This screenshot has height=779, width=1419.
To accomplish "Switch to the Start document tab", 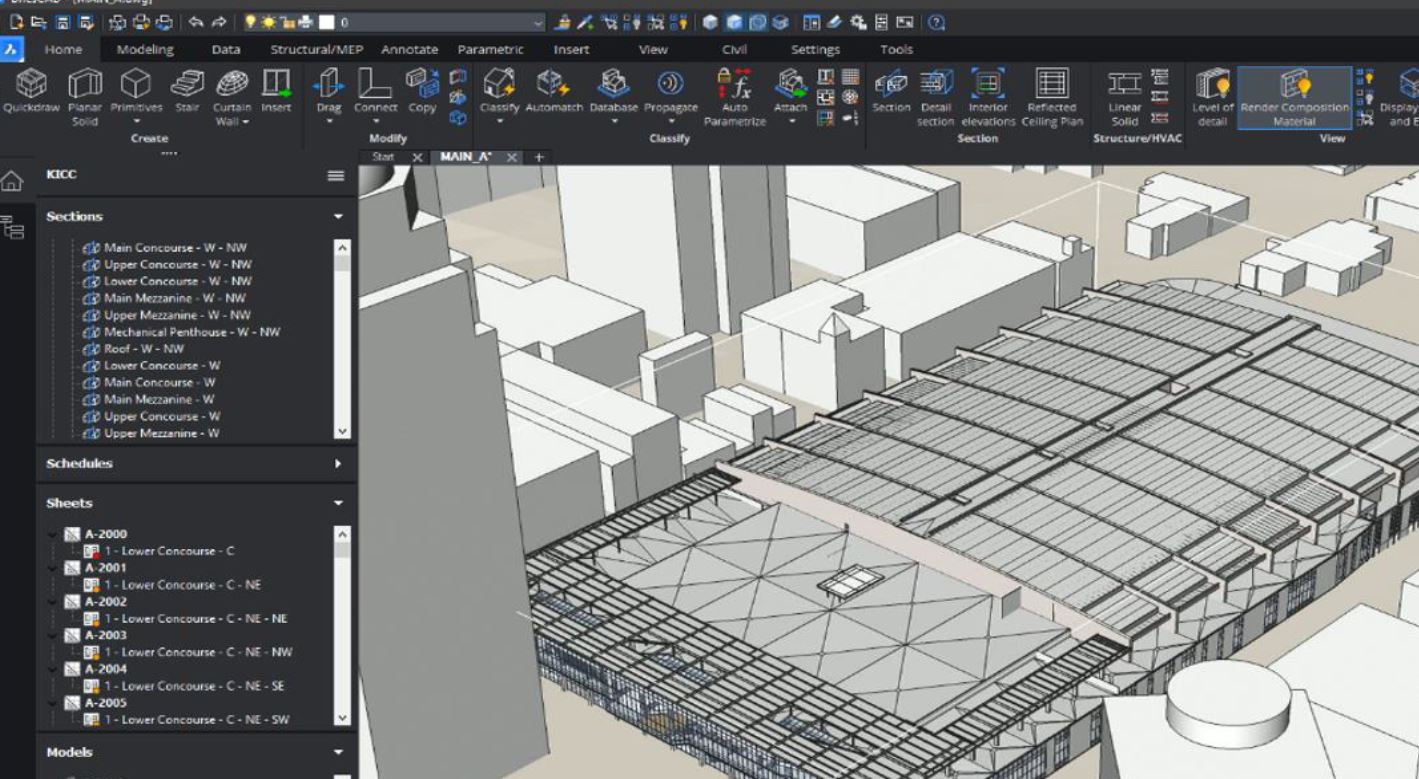I will pyautogui.click(x=383, y=157).
